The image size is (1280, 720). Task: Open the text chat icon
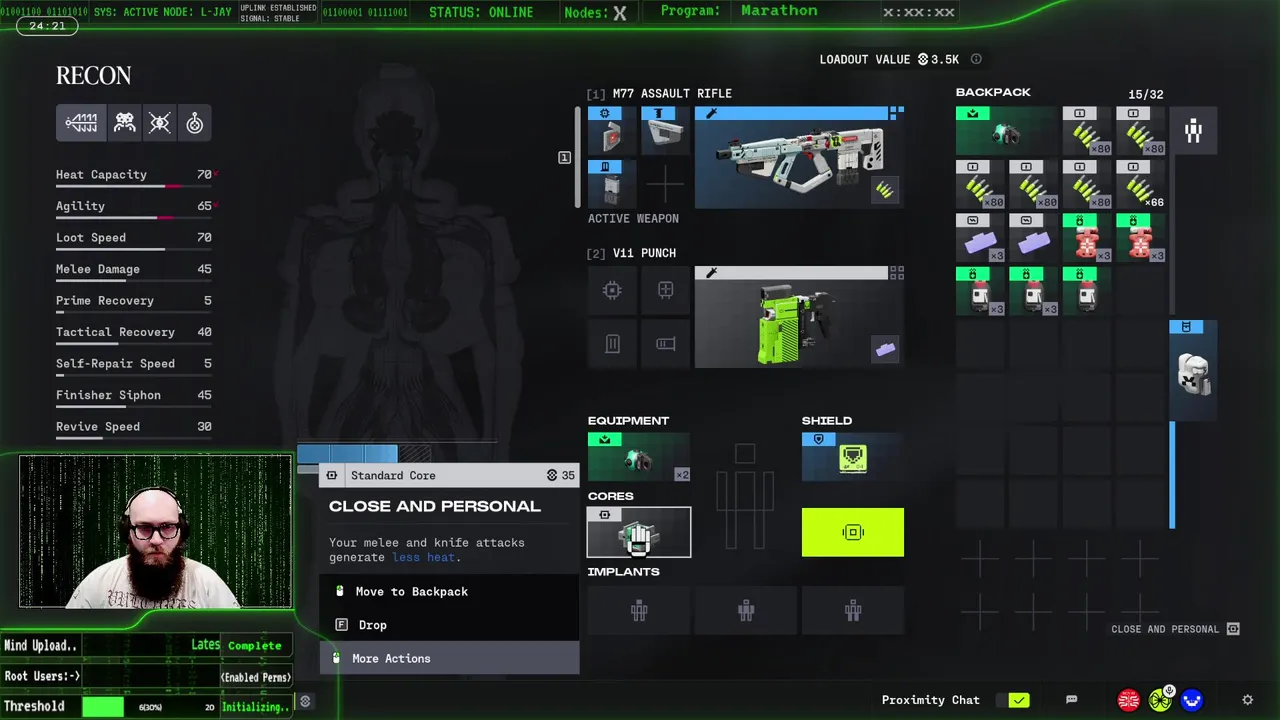pos(1072,700)
